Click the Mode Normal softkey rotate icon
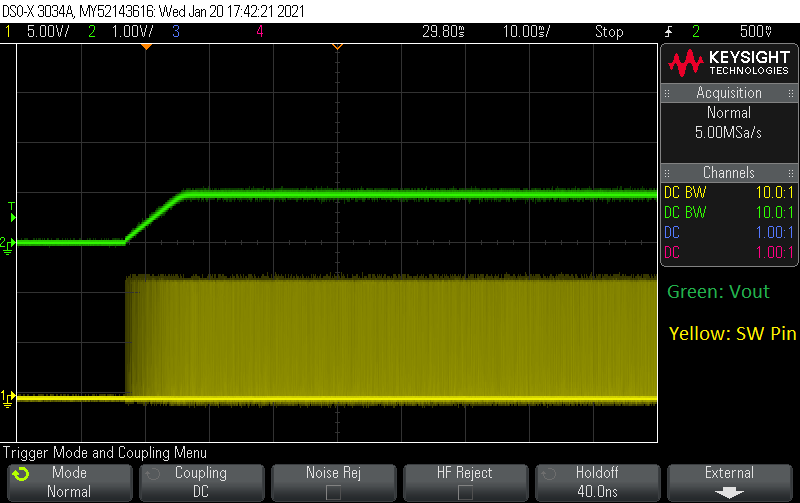 [x=21, y=474]
